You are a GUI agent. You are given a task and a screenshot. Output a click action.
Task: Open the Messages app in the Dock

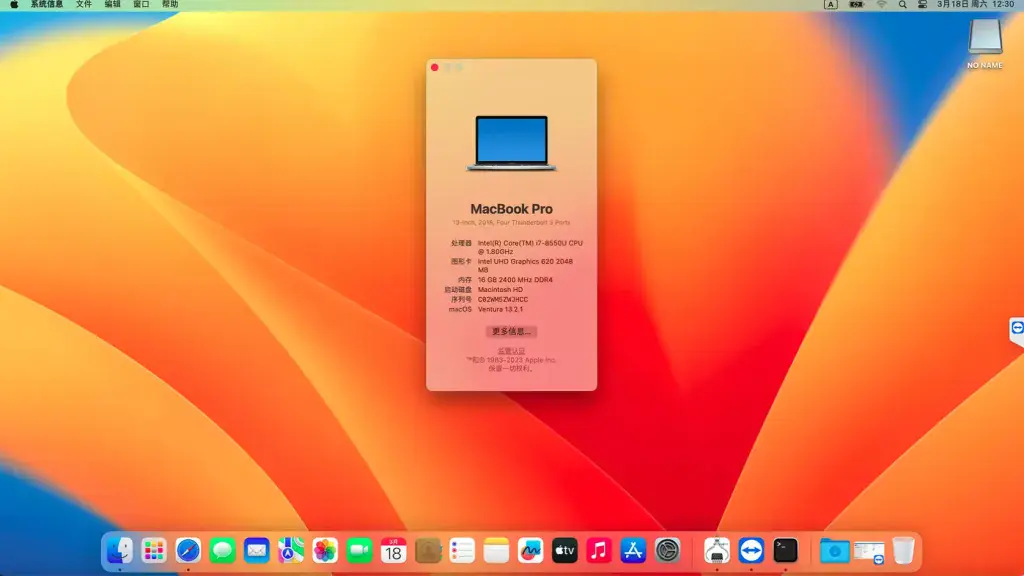pyautogui.click(x=223, y=551)
